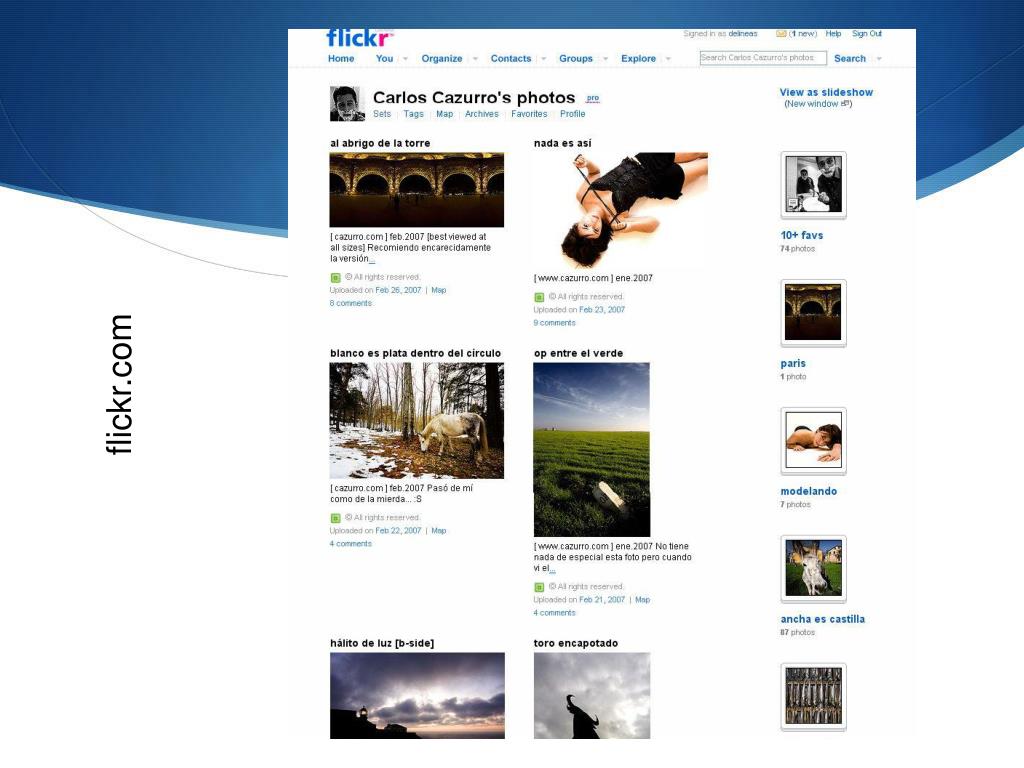Open the Map tab under the title
Image resolution: width=1024 pixels, height=768 pixels.
445,114
